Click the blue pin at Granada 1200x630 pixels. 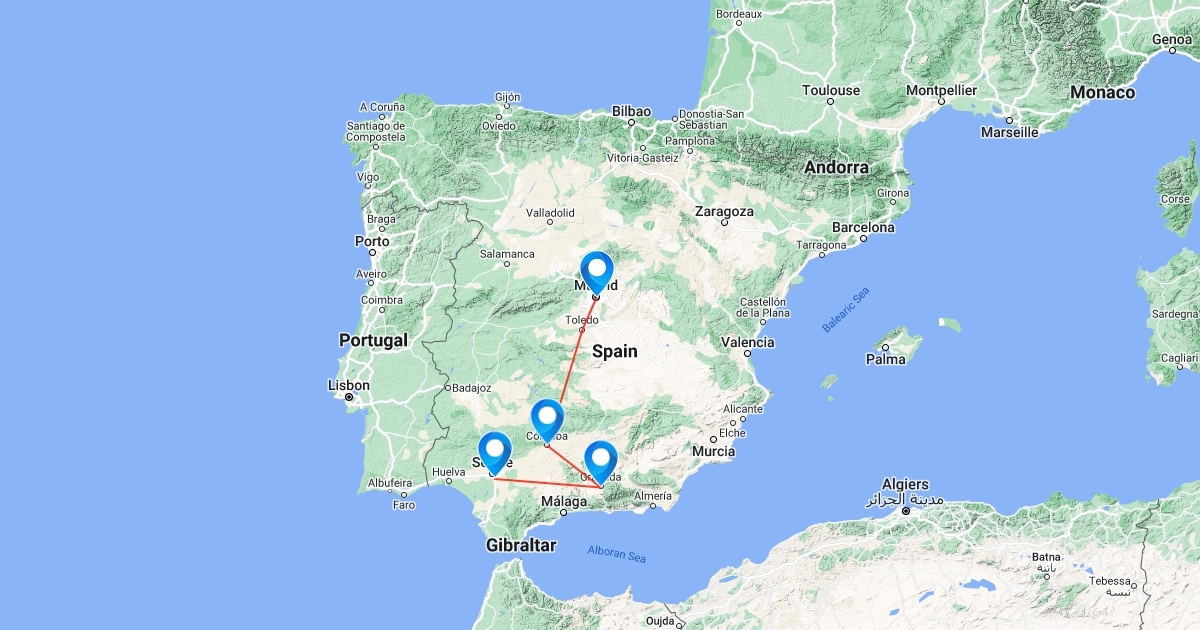click(600, 461)
